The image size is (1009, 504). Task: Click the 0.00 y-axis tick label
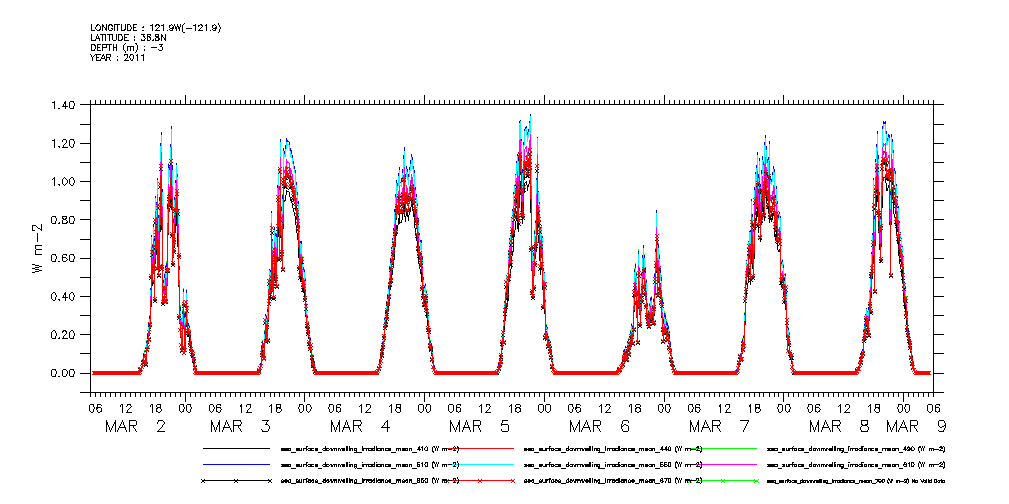click(x=63, y=373)
